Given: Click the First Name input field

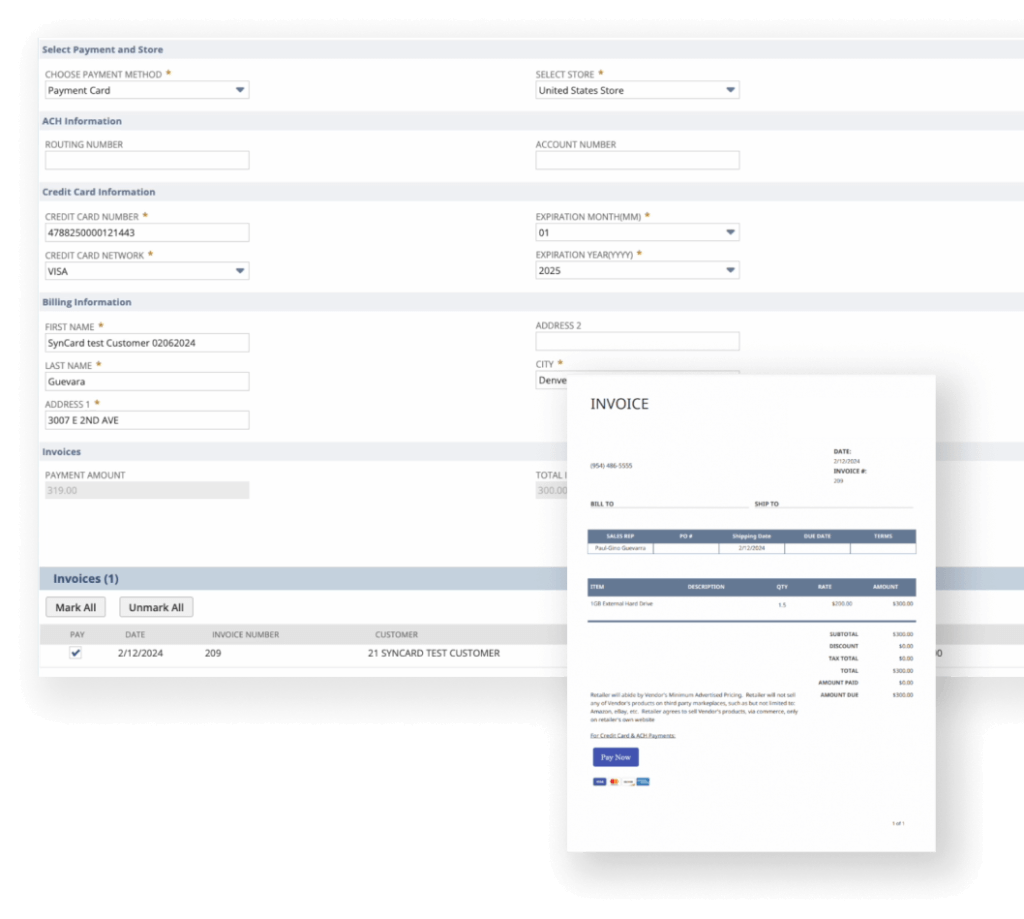Looking at the screenshot, I should tap(147, 343).
